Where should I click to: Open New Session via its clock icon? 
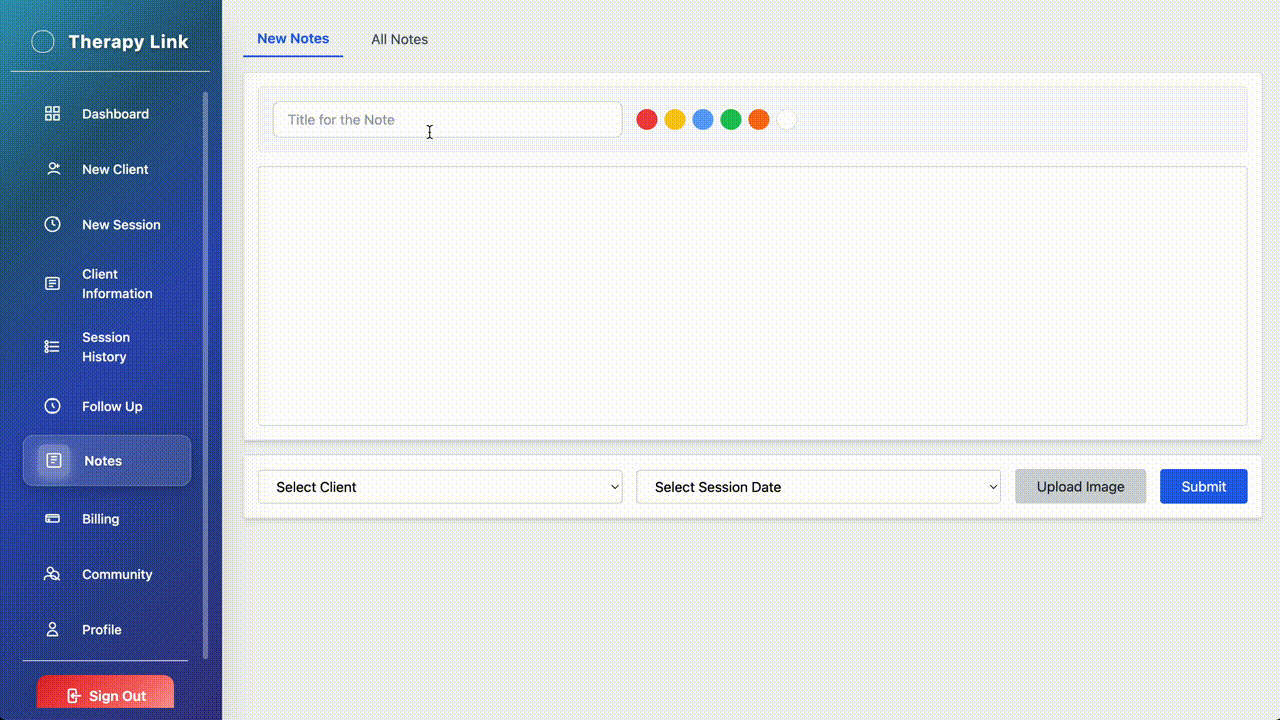52,224
